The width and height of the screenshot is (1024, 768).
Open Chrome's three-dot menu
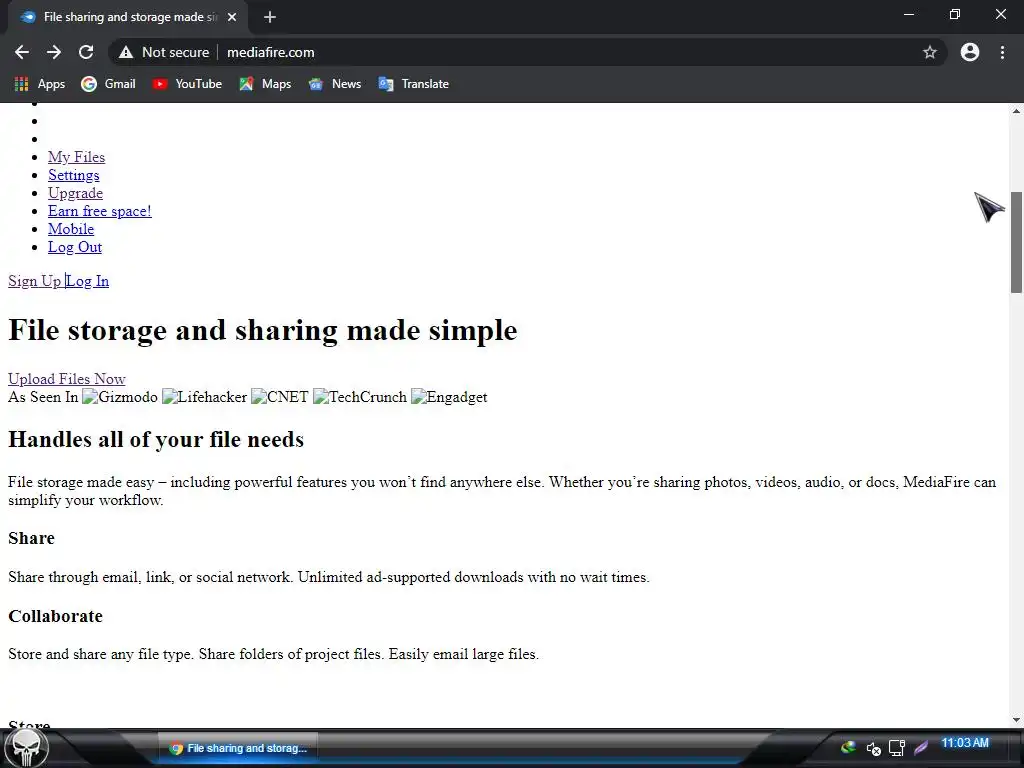click(1002, 52)
